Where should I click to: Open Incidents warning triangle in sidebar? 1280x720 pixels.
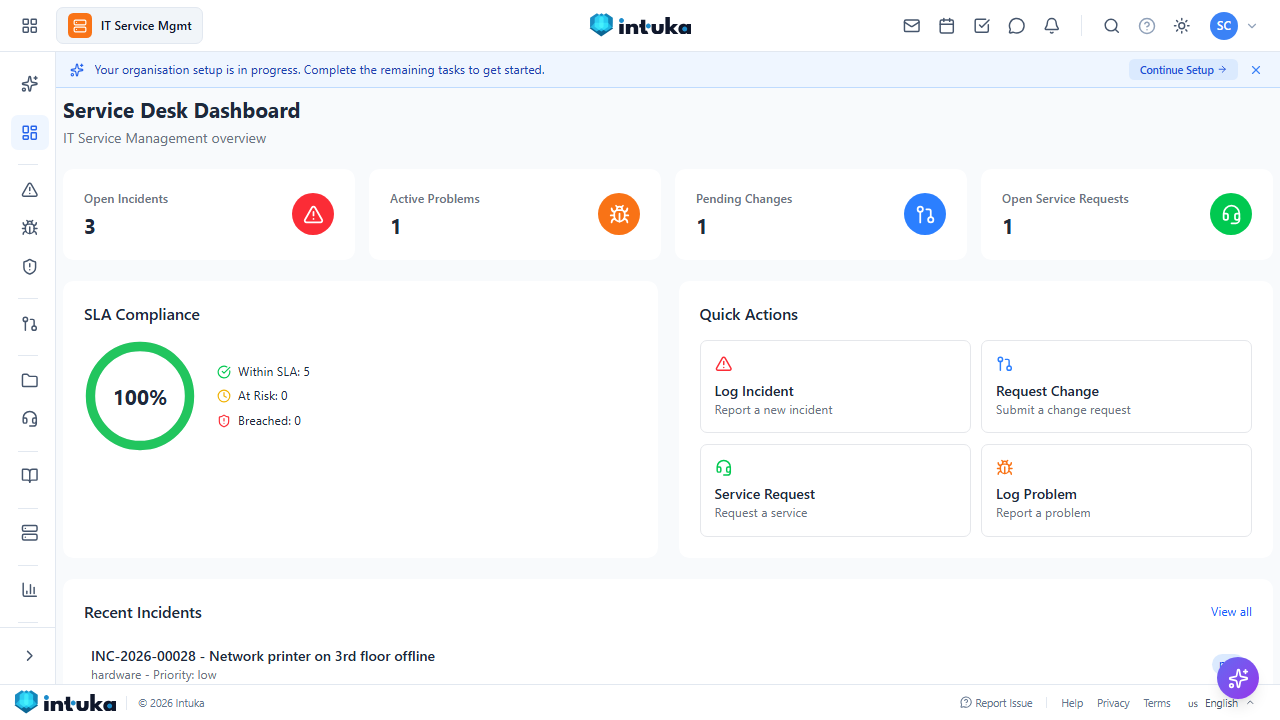pyautogui.click(x=30, y=190)
